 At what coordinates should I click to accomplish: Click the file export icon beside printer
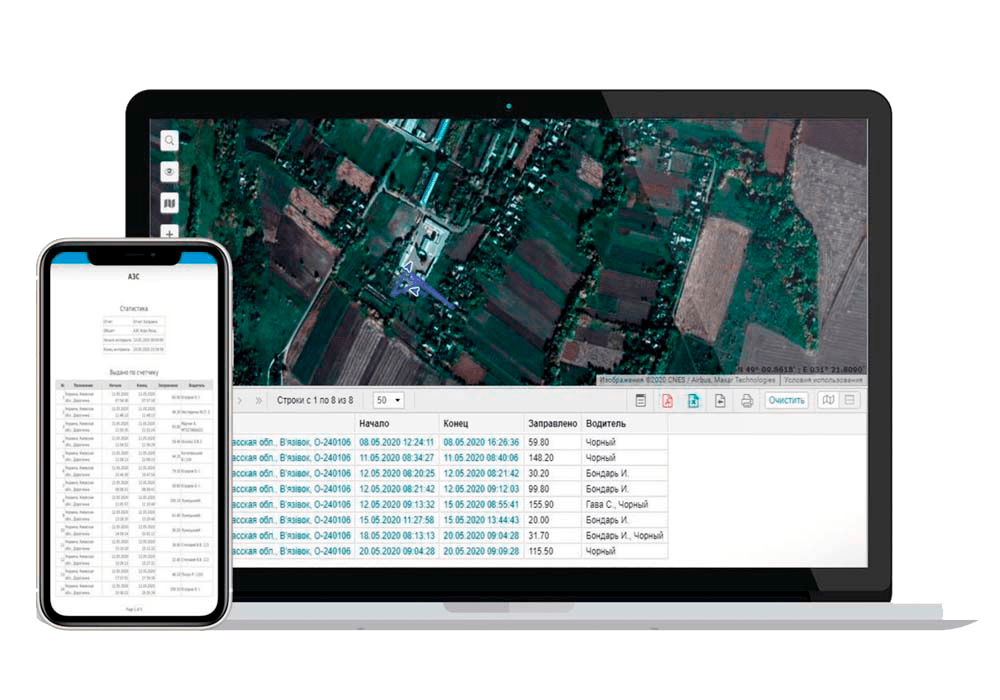[719, 401]
